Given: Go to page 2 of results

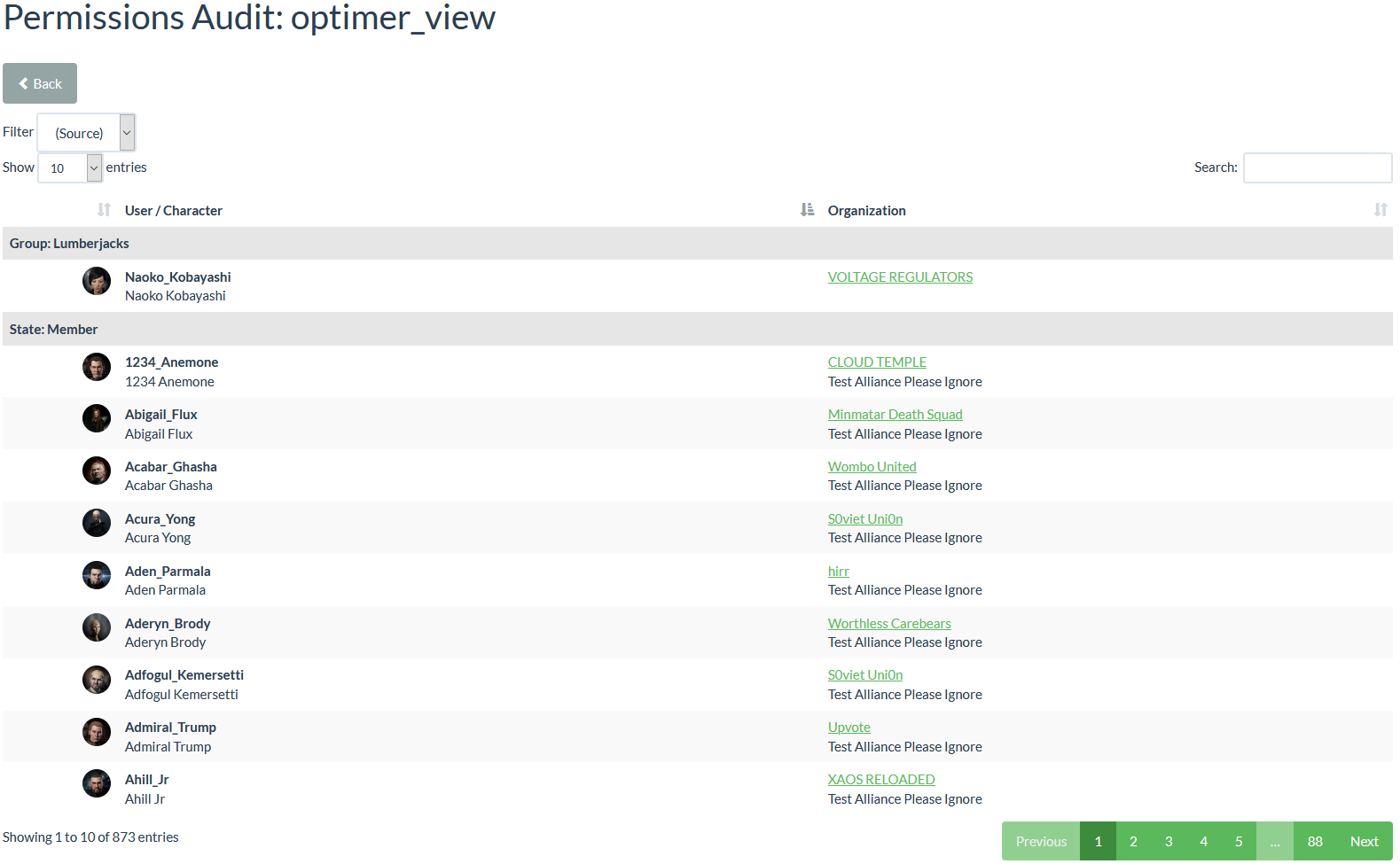Looking at the screenshot, I should 1132,842.
